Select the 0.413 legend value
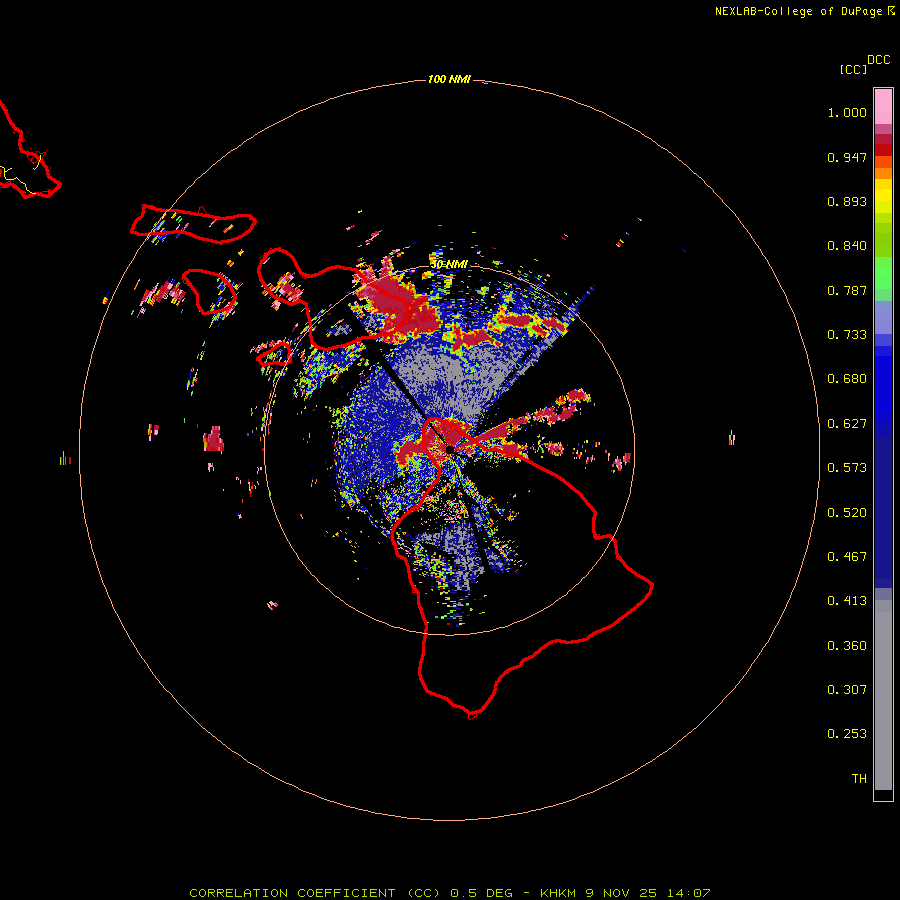900x900 pixels. [847, 601]
